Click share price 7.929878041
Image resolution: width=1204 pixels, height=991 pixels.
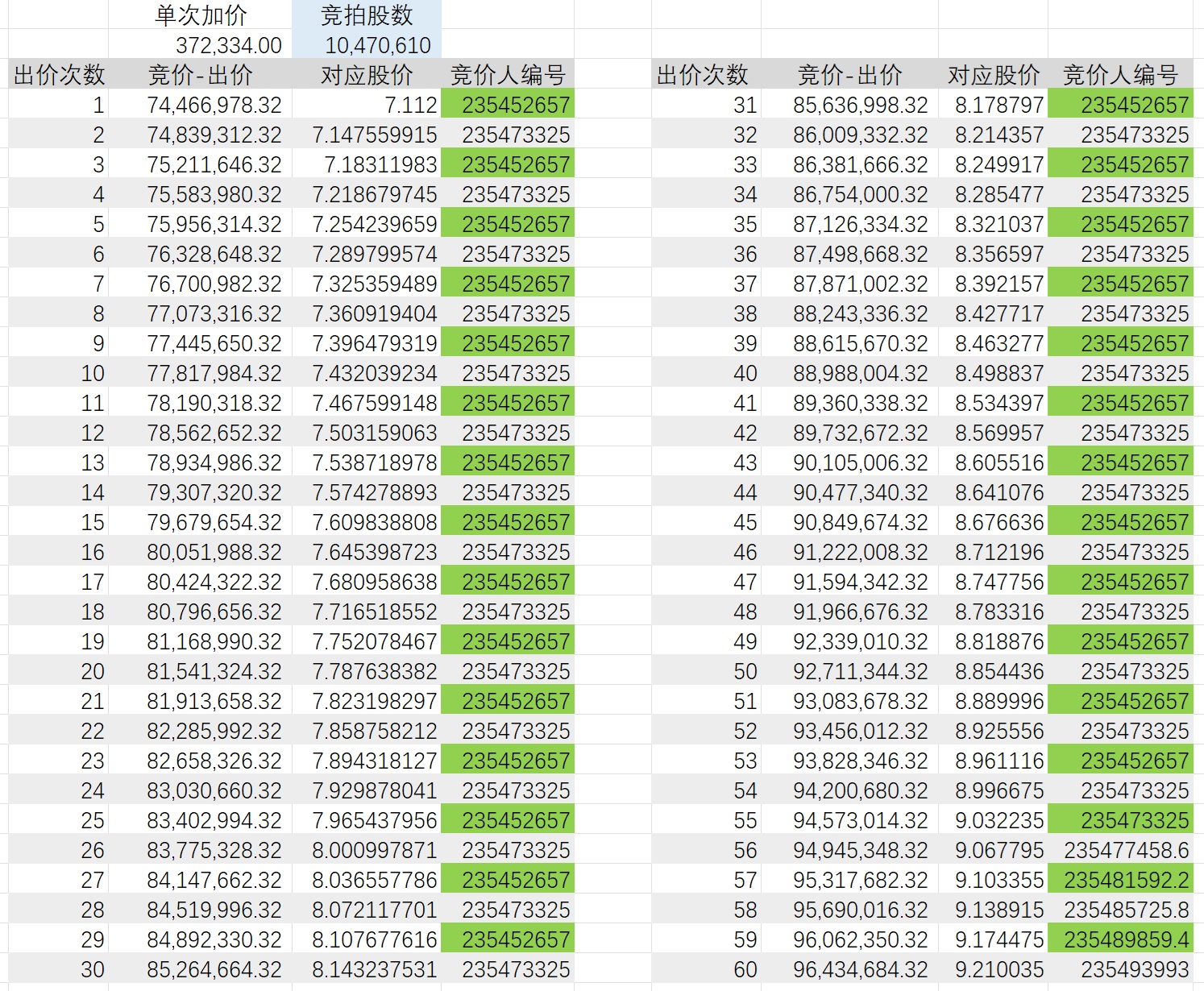pyautogui.click(x=367, y=790)
